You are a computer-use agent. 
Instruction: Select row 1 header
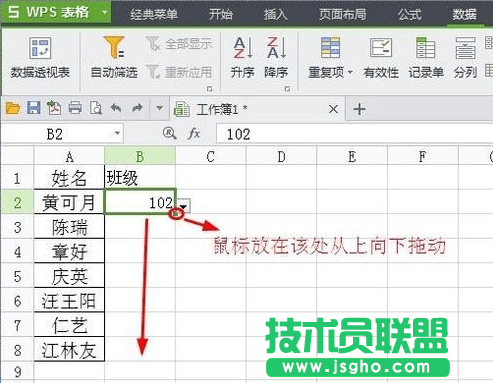[x=17, y=177]
